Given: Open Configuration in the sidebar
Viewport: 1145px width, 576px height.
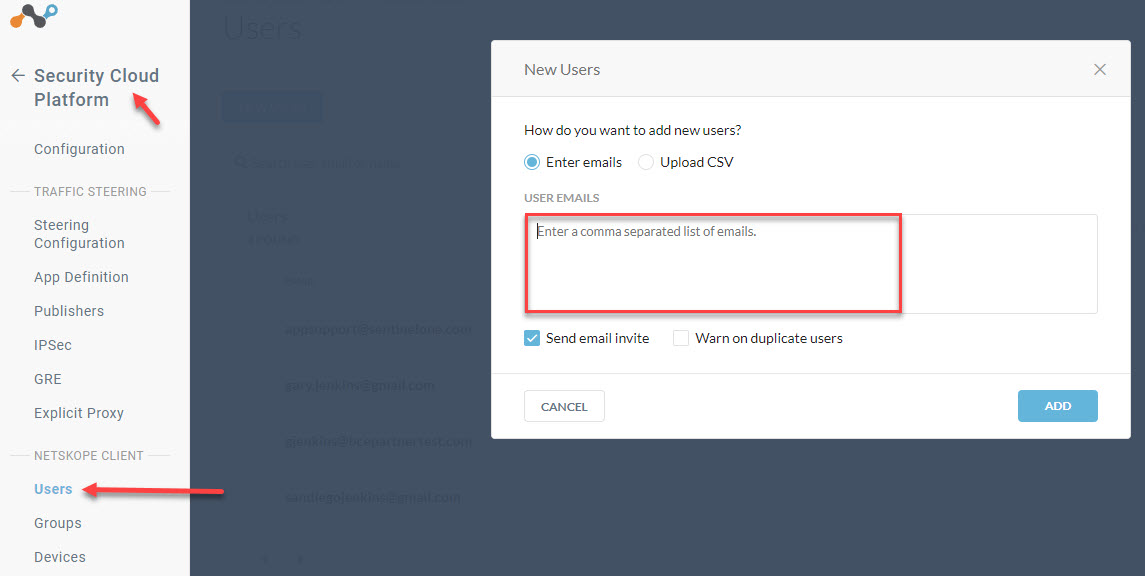Looking at the screenshot, I should pyautogui.click(x=79, y=149).
